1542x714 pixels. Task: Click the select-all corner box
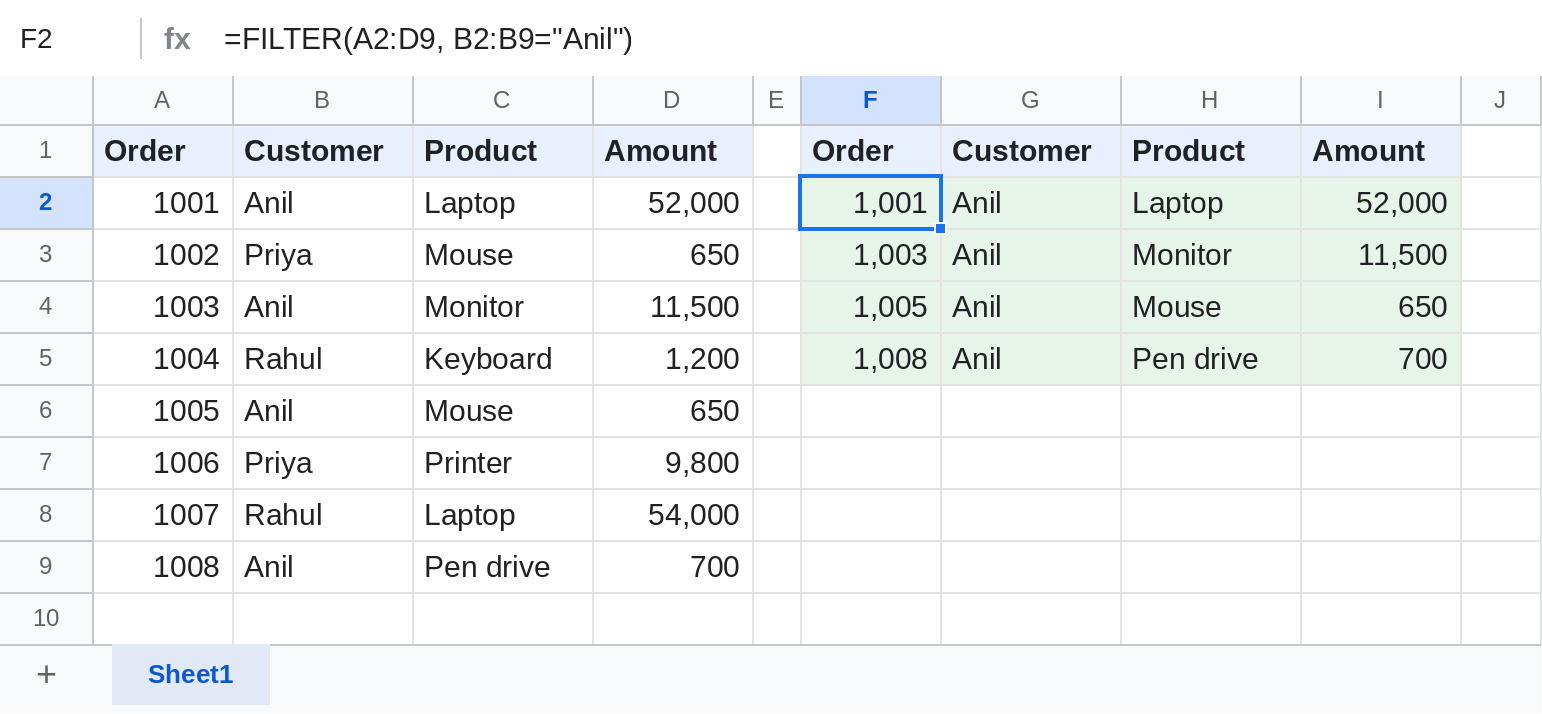click(46, 100)
